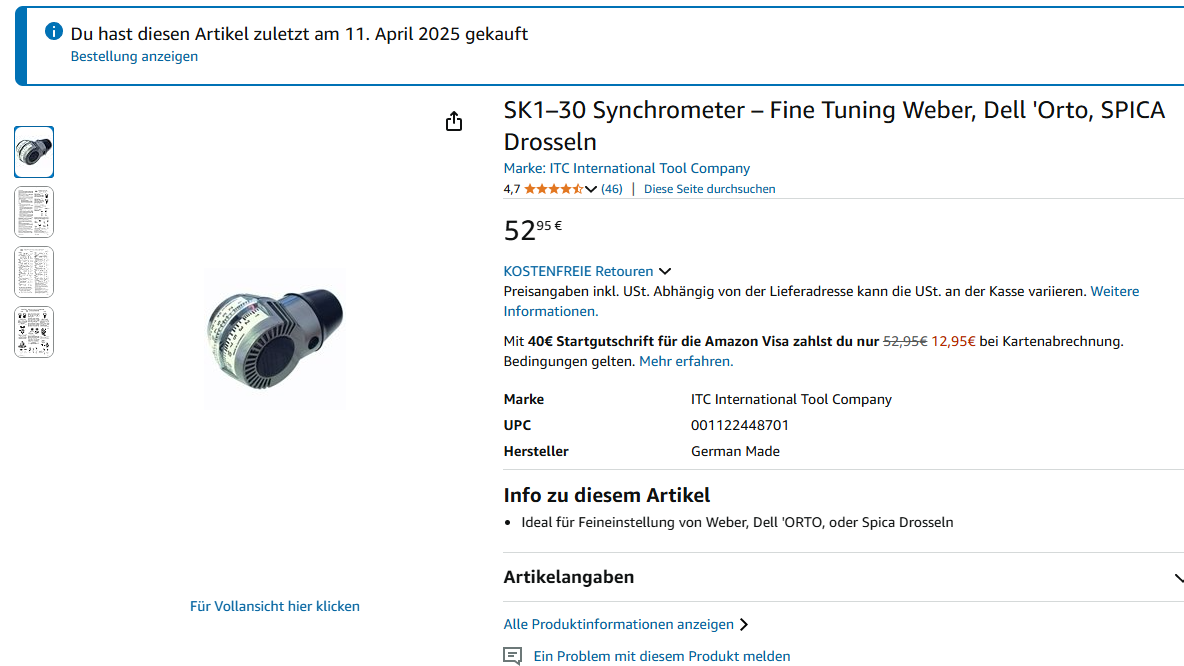Open Bestellung anzeigen link
This screenshot has height=666, width=1184.
(134, 57)
